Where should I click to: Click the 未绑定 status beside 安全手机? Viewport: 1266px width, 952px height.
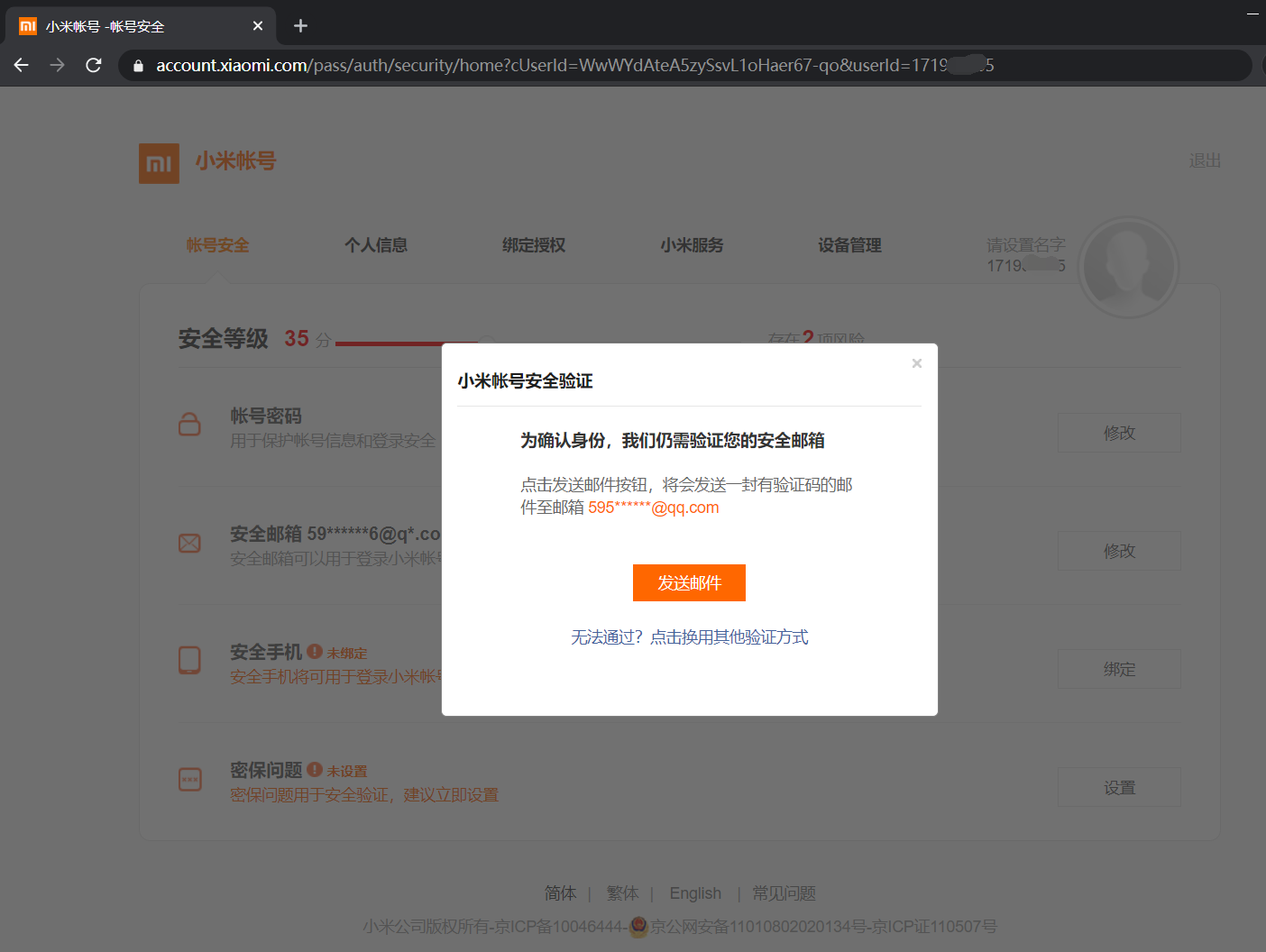[x=346, y=653]
